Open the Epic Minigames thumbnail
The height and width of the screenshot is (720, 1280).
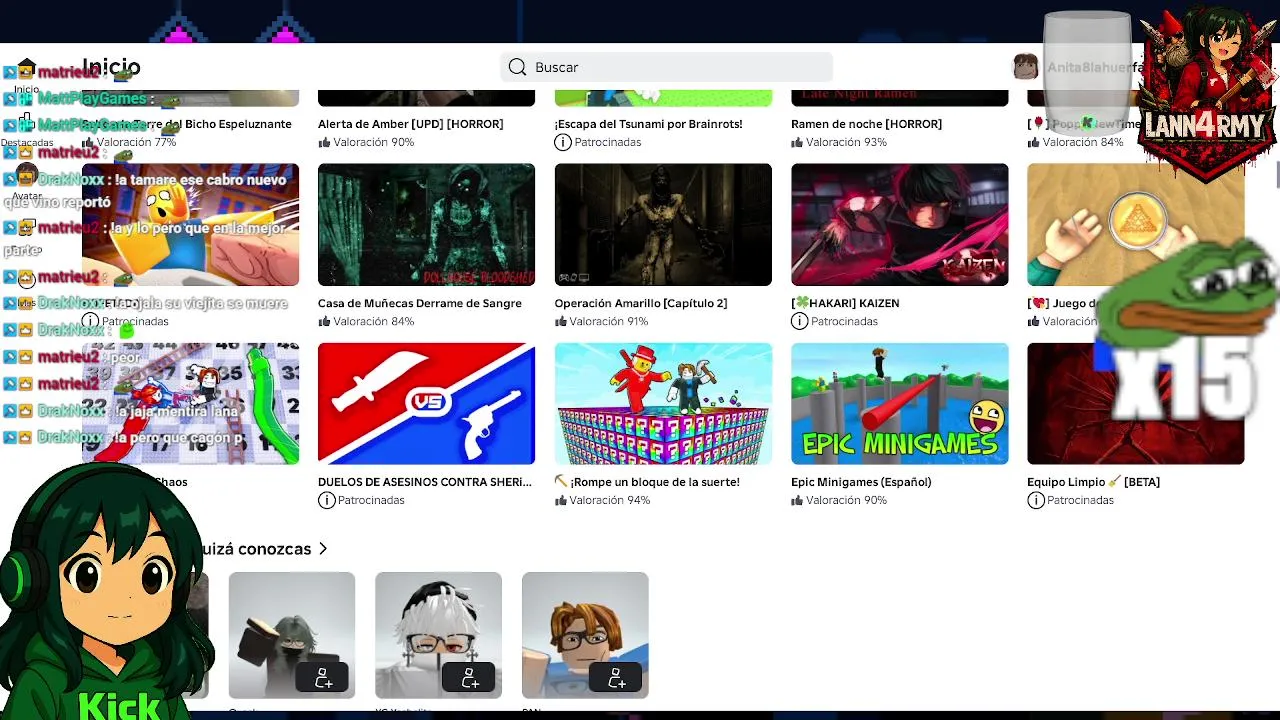point(899,404)
